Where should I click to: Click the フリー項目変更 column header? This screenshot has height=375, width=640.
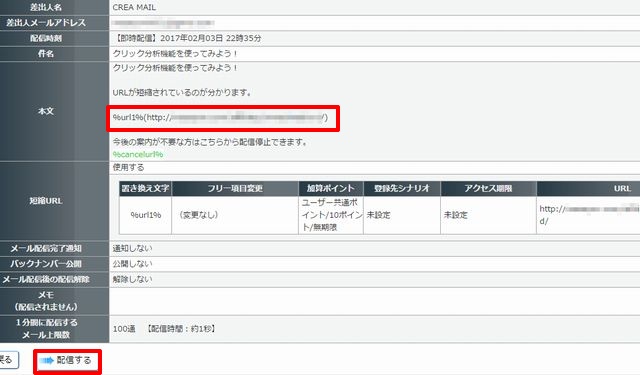pyautogui.click(x=235, y=189)
